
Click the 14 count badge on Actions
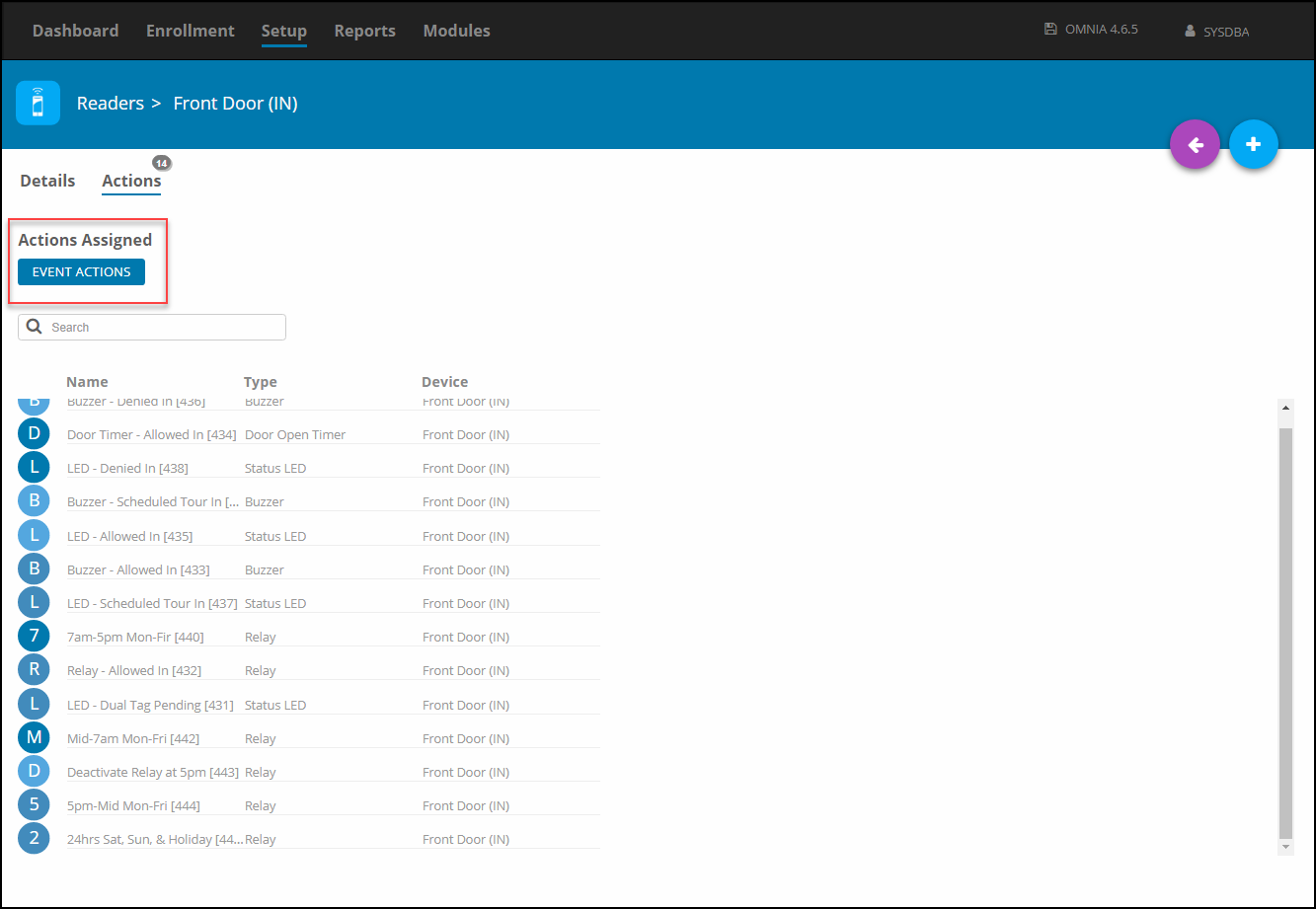coord(162,163)
